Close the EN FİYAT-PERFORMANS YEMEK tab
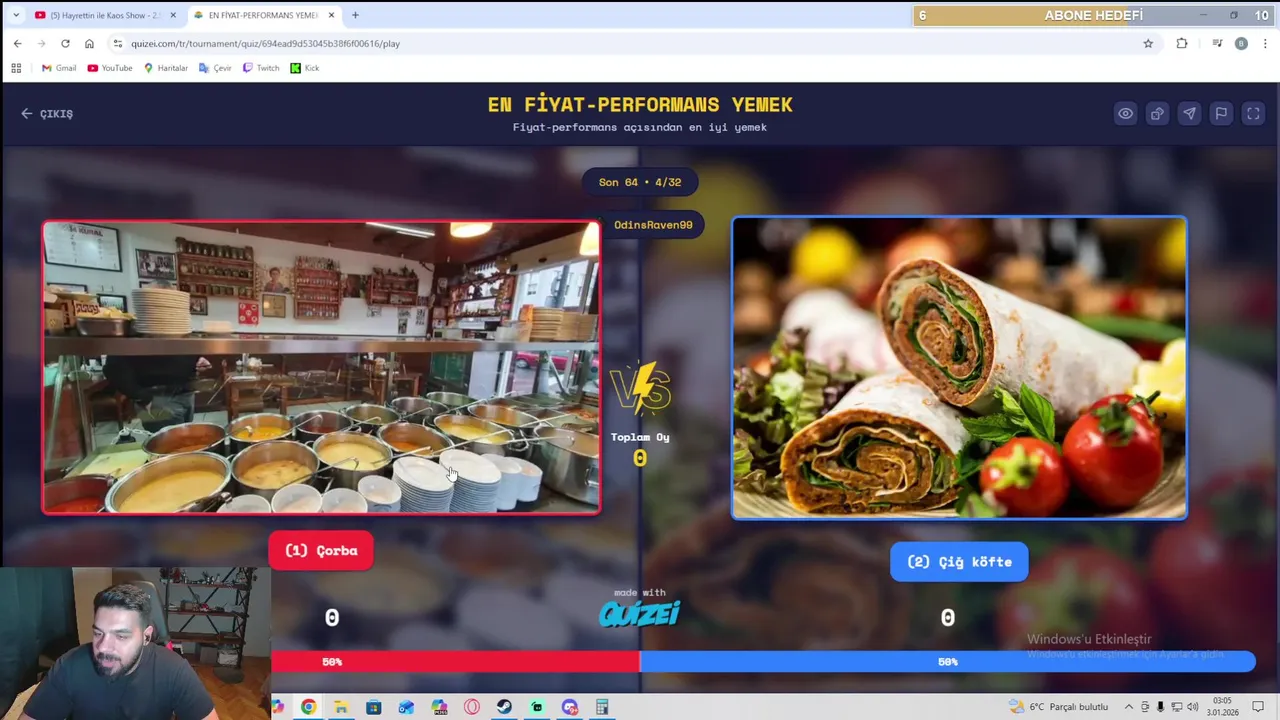 click(x=331, y=15)
